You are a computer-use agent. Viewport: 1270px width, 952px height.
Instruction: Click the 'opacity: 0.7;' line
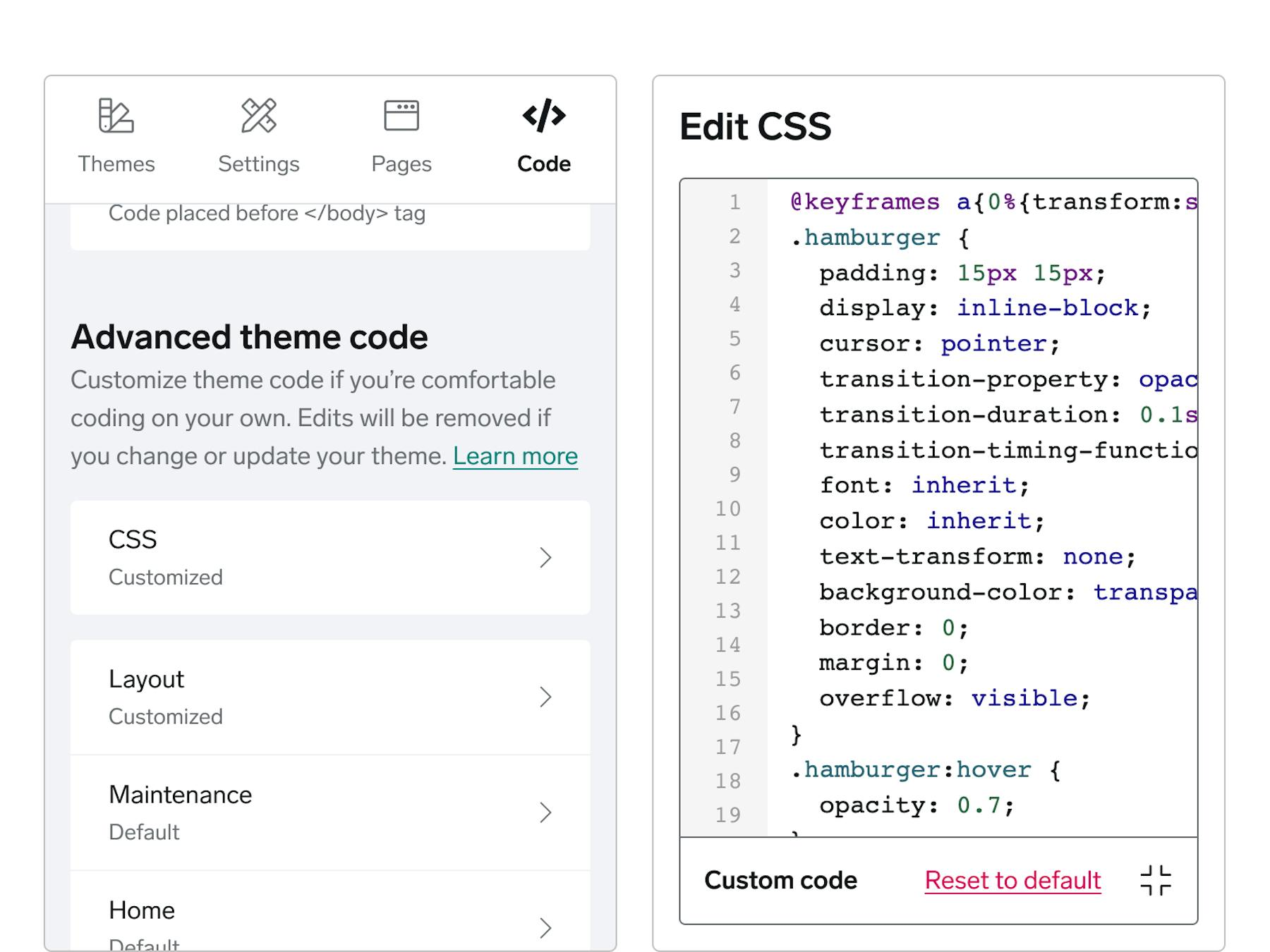click(917, 805)
